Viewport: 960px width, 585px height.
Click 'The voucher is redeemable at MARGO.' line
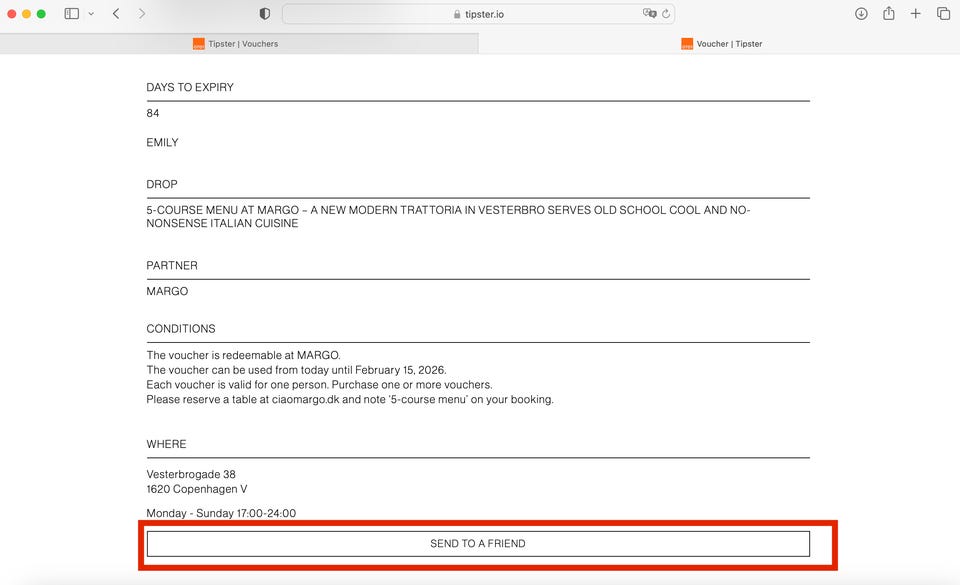tap(243, 355)
